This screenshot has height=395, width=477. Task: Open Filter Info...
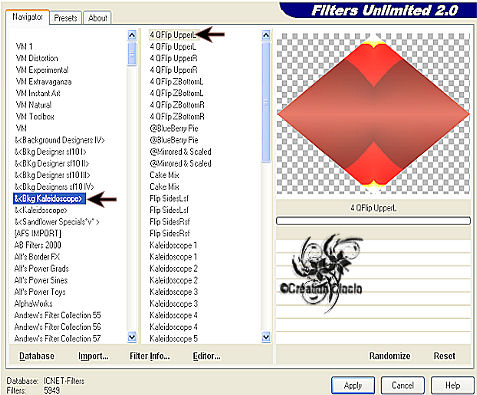pyautogui.click(x=150, y=356)
